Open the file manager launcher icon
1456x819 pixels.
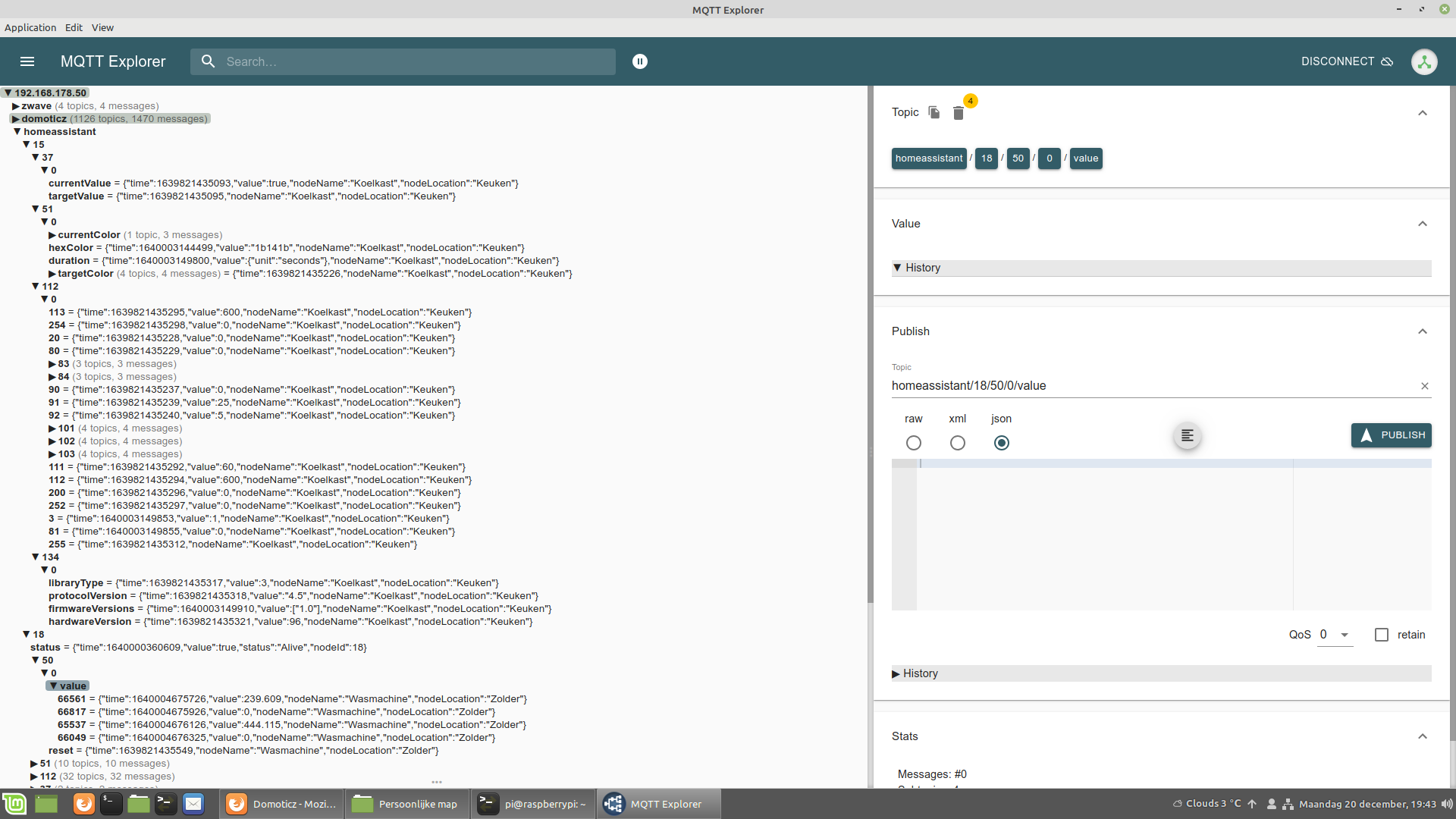pyautogui.click(x=139, y=804)
